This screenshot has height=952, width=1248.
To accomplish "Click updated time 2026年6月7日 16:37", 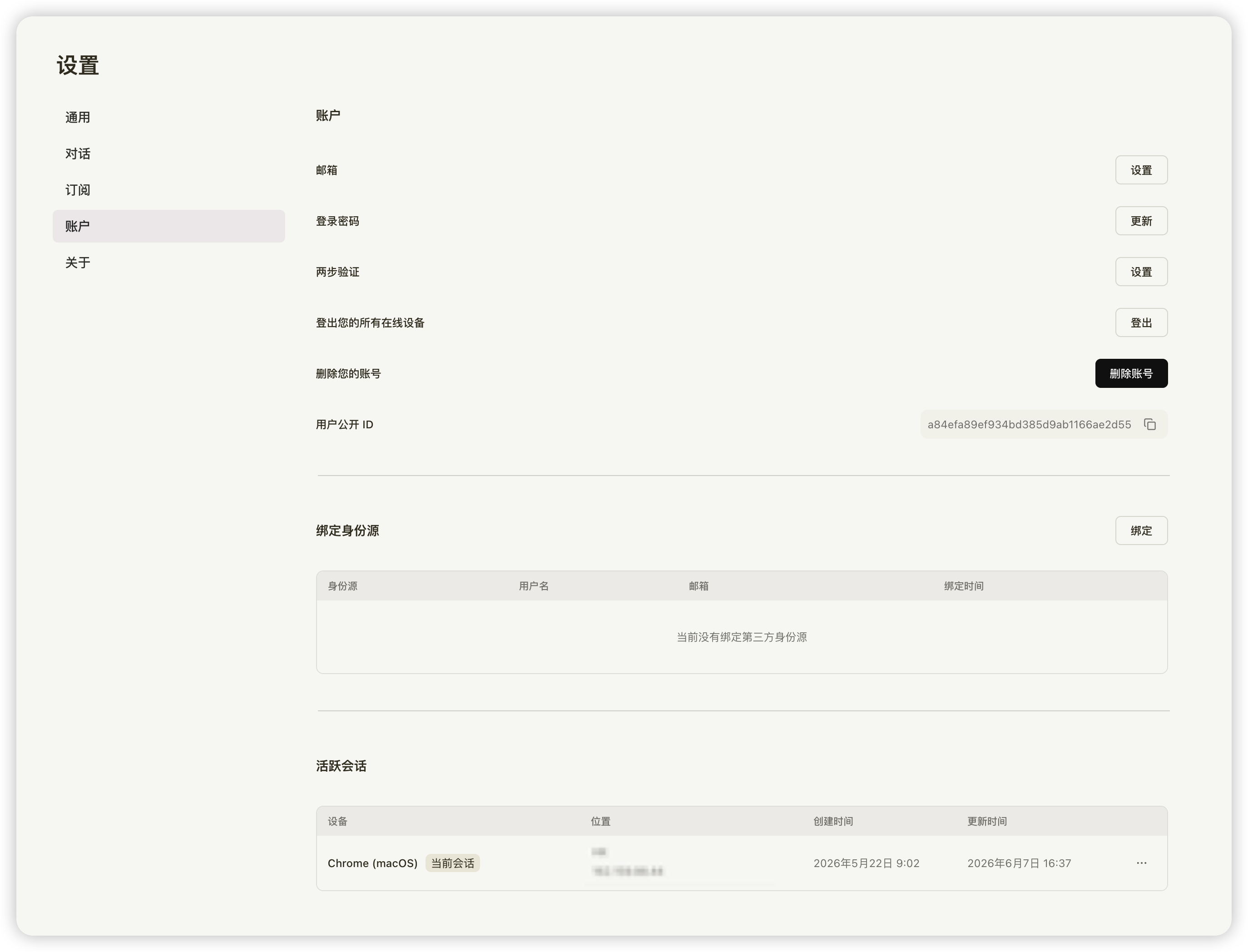I will [x=1019, y=863].
